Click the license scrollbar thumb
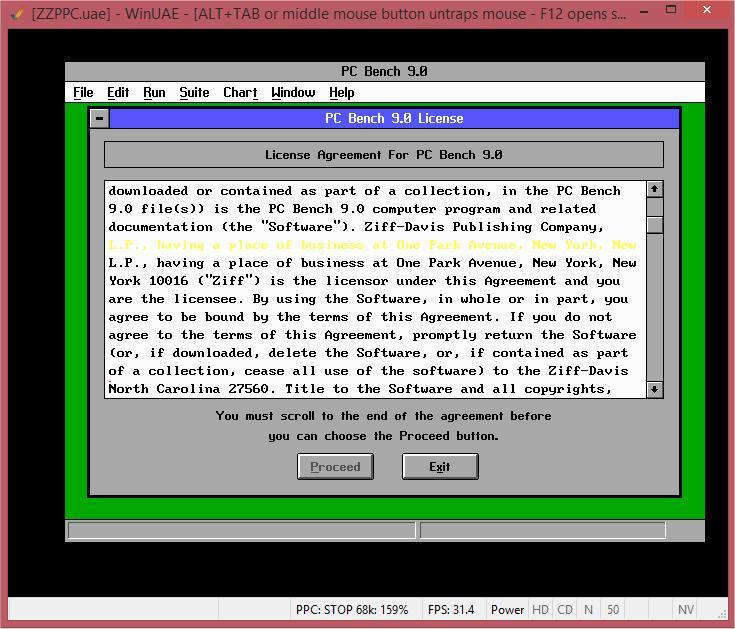The height and width of the screenshot is (629, 735). point(654,225)
